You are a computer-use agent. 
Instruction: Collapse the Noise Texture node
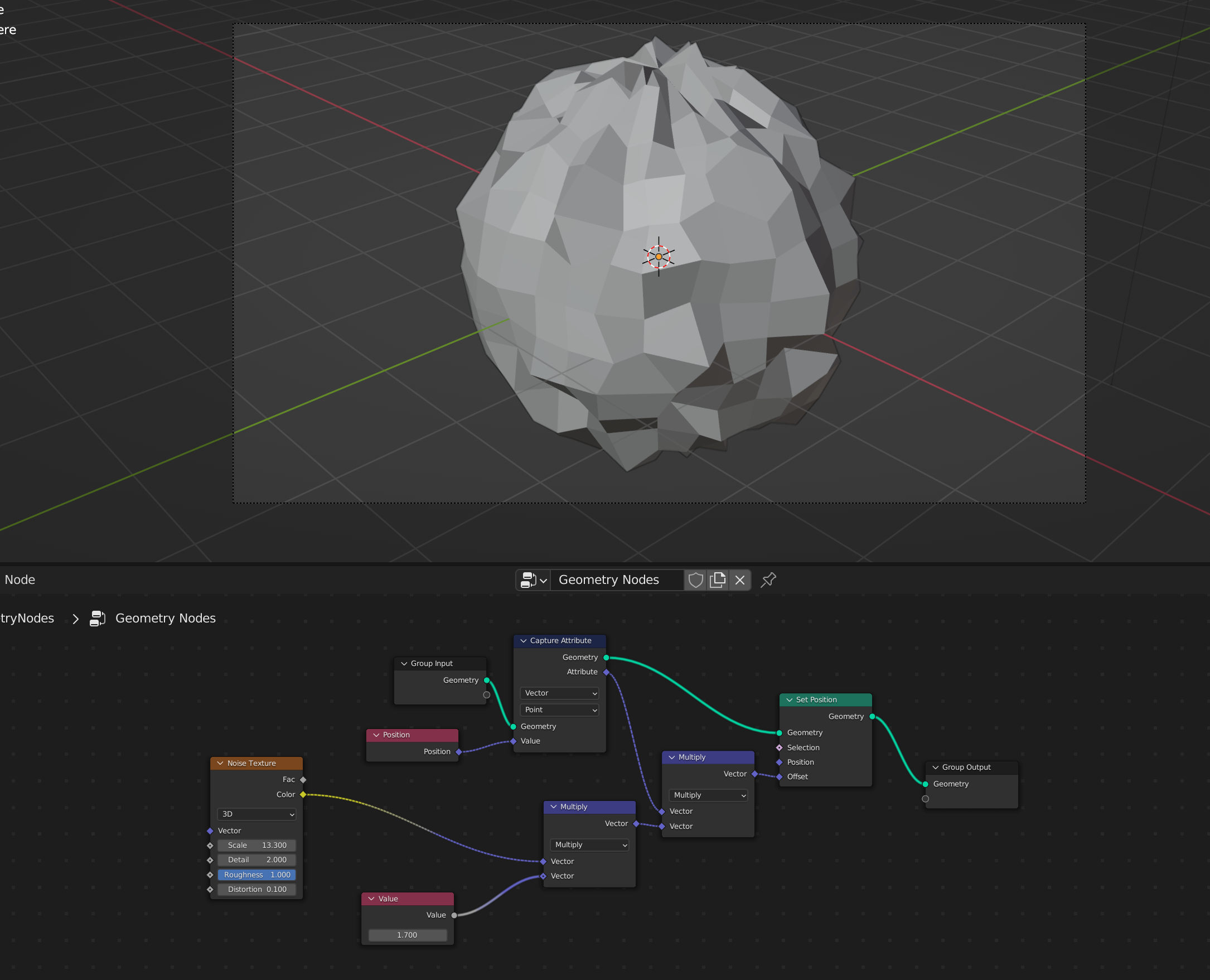click(x=220, y=762)
